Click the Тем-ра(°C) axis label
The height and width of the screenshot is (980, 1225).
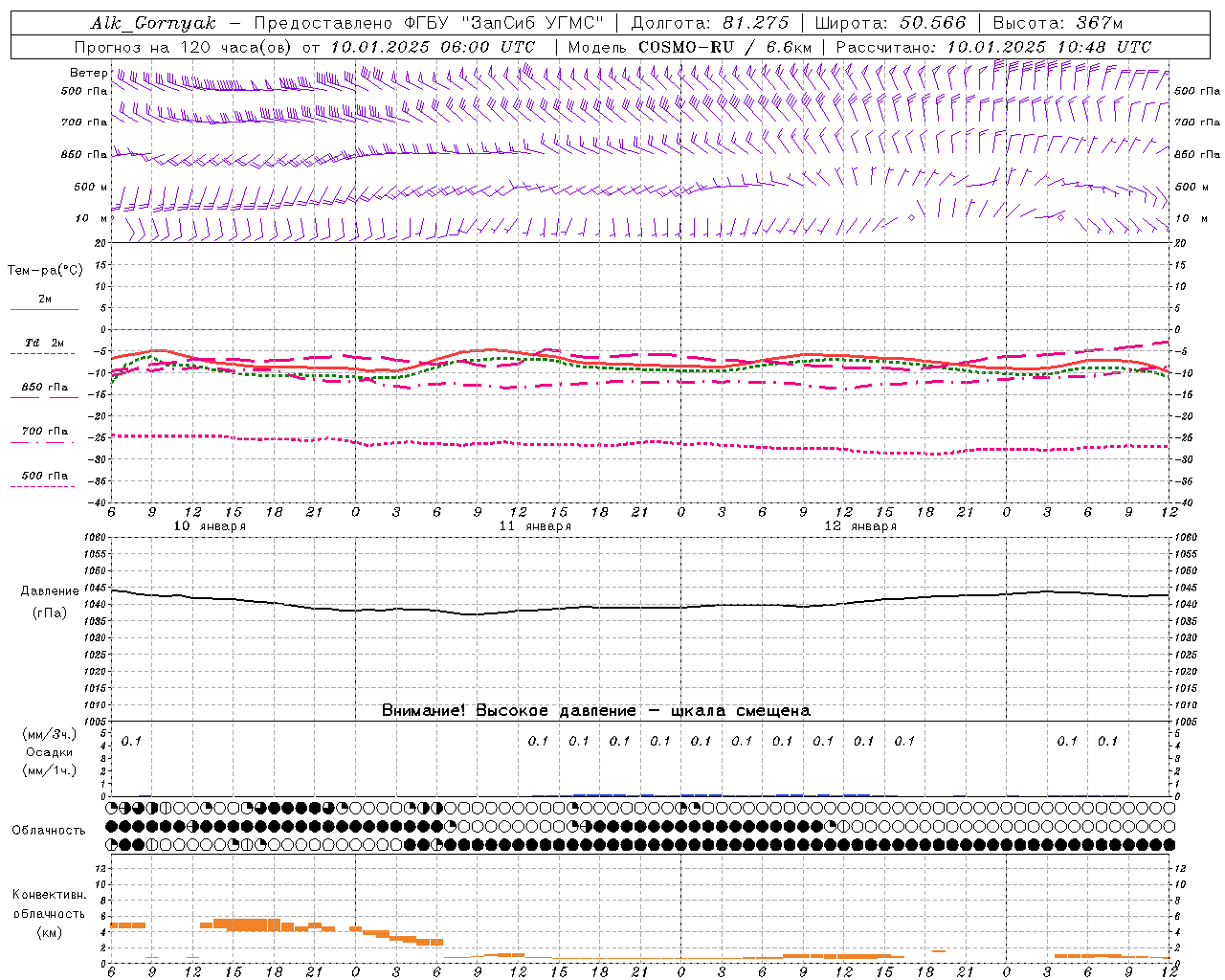45,271
